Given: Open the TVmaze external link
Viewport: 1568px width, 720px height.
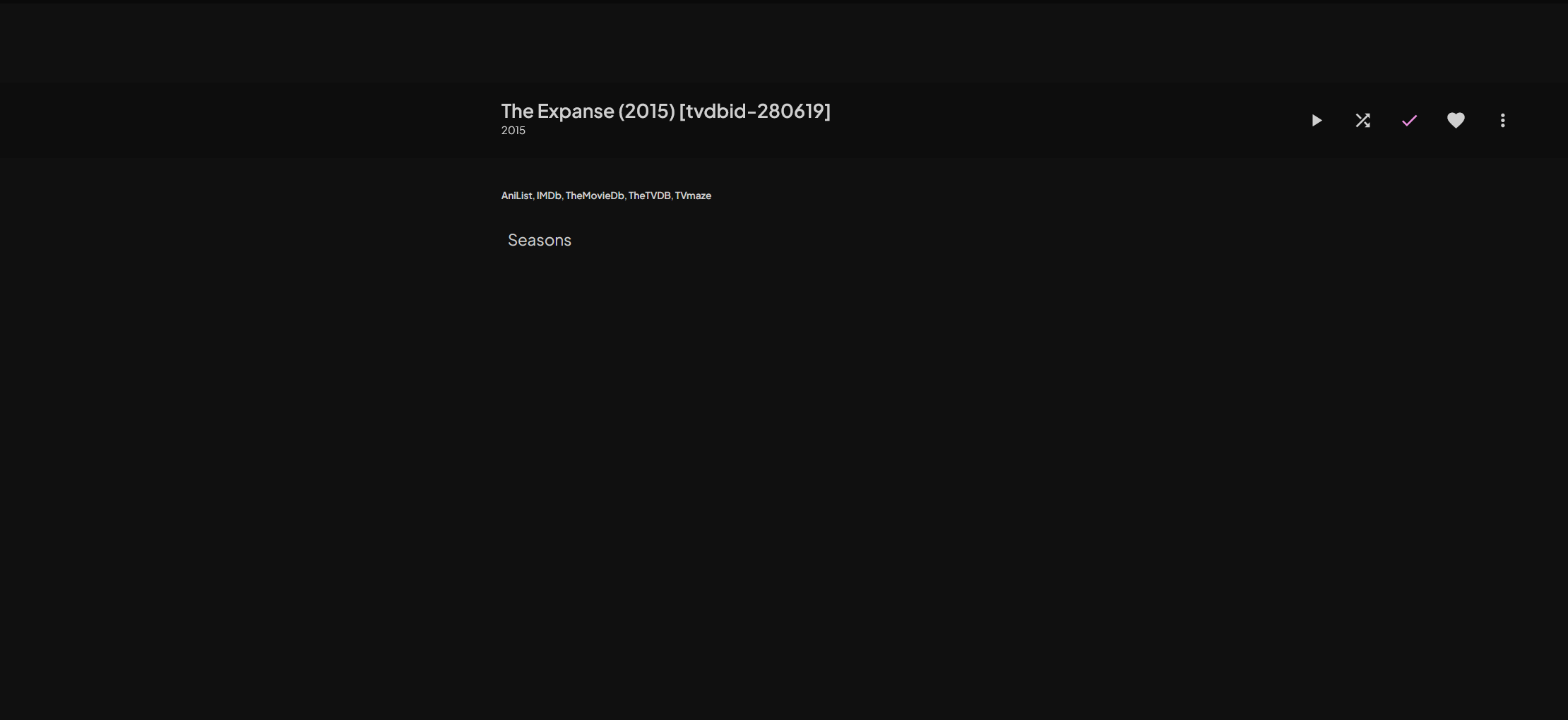Looking at the screenshot, I should point(693,196).
